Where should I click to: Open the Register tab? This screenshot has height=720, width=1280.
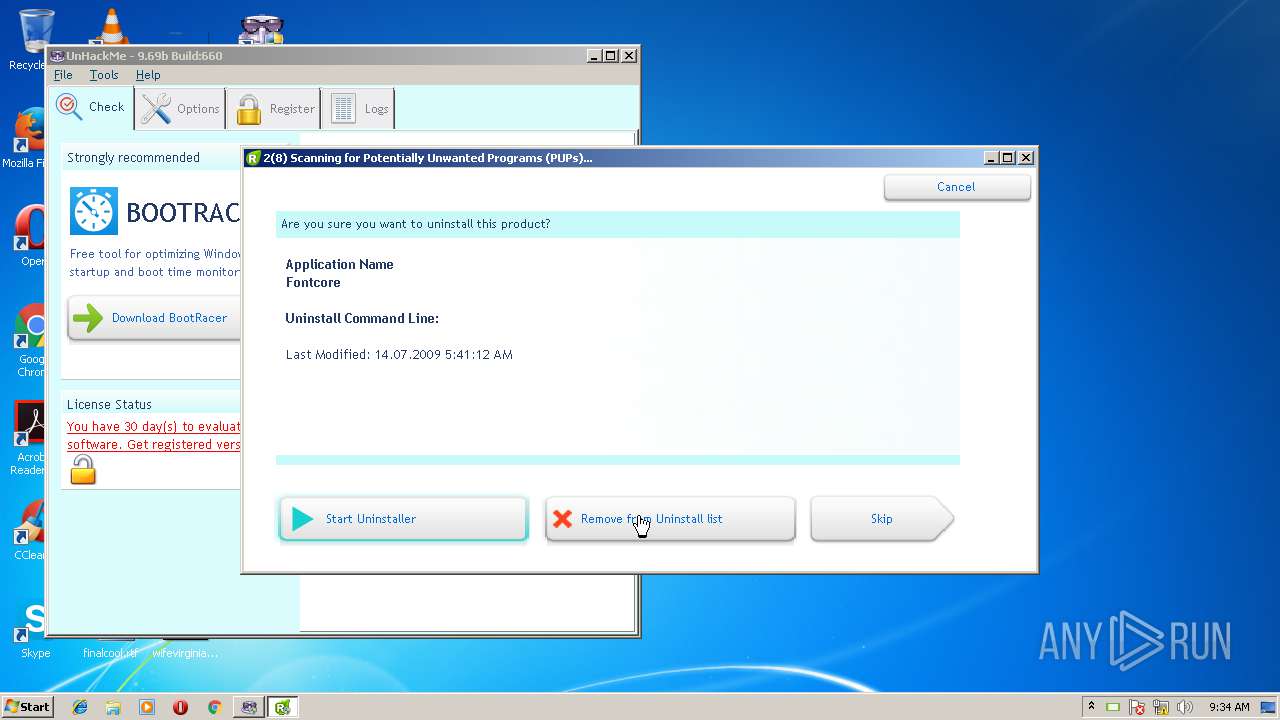click(x=274, y=109)
